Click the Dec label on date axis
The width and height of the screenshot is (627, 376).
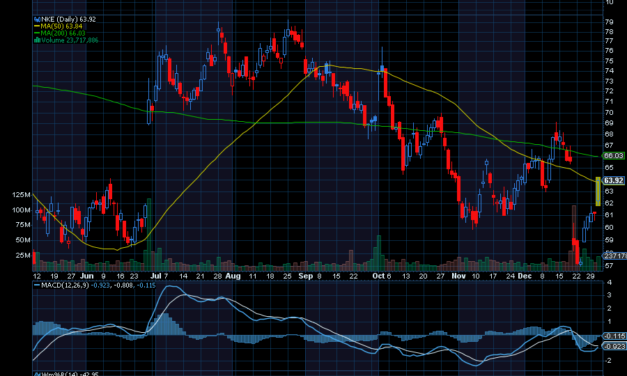[524, 276]
